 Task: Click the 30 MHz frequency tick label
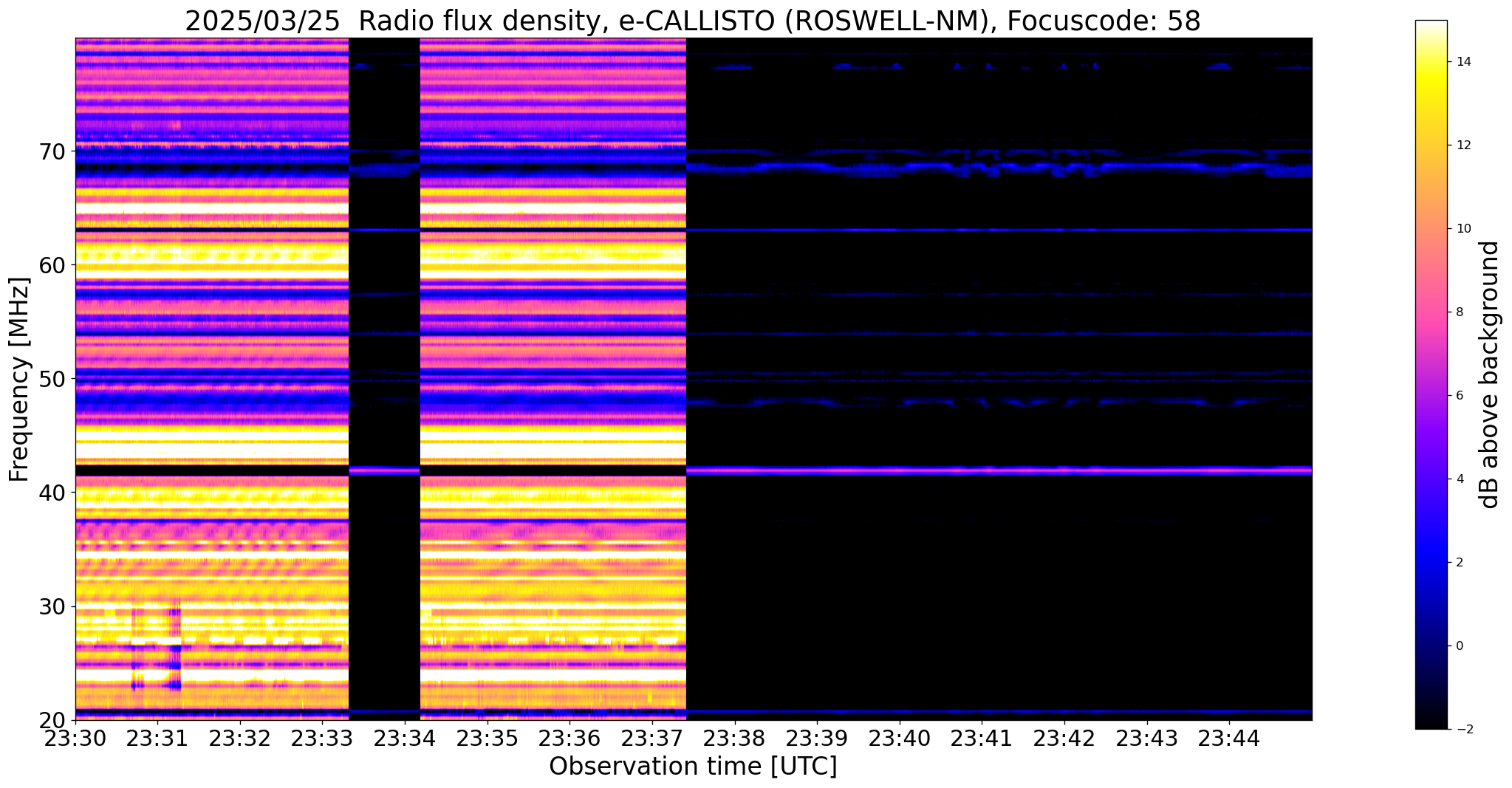pyautogui.click(x=52, y=606)
